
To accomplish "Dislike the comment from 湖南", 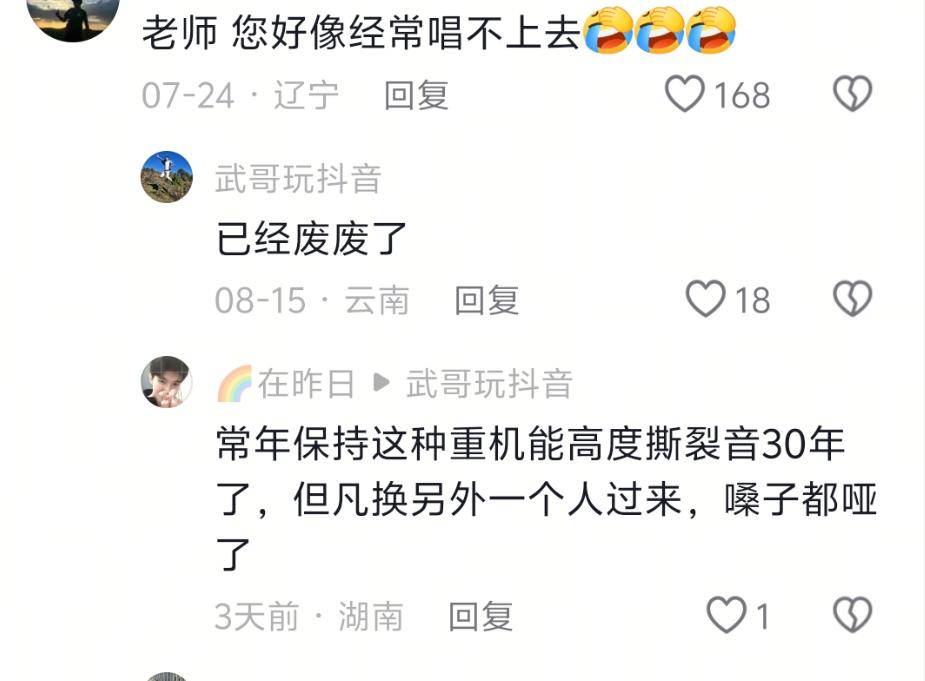I will pos(852,615).
